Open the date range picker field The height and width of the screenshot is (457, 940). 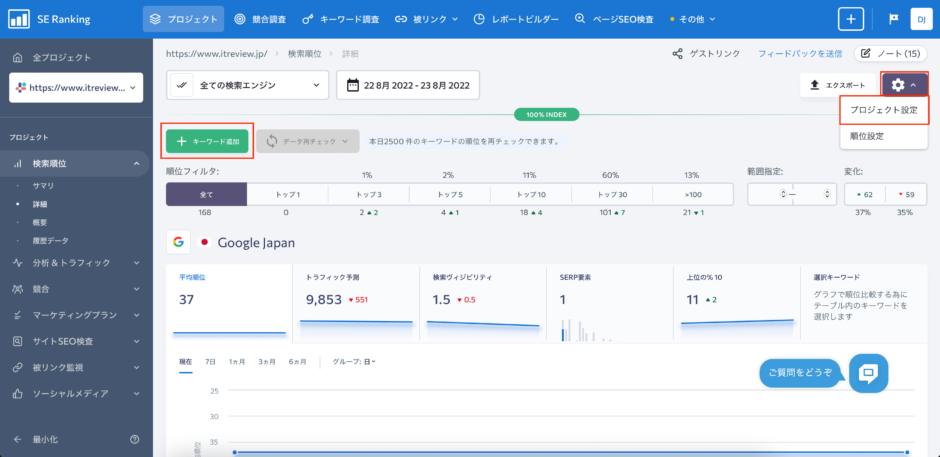(x=408, y=85)
